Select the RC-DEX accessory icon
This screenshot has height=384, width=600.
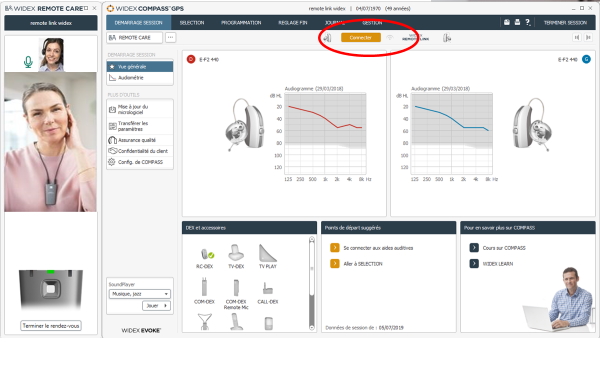tap(205, 257)
